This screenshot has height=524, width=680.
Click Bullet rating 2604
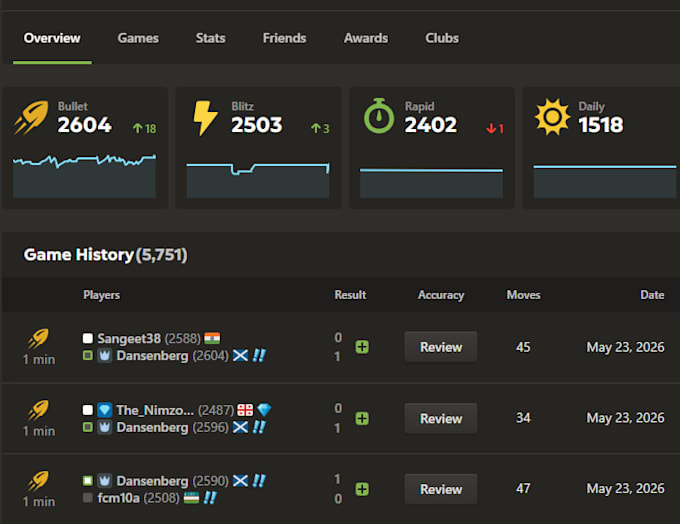tap(85, 125)
